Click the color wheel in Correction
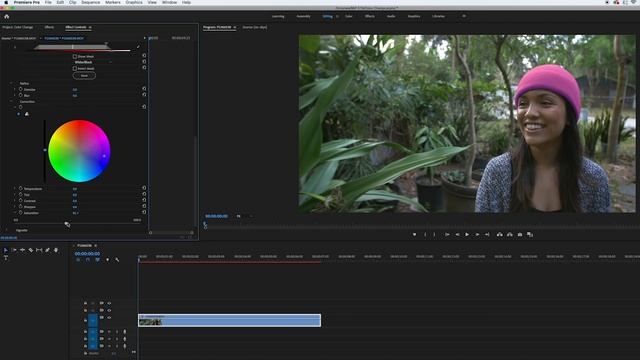640x360 pixels. click(x=79, y=151)
